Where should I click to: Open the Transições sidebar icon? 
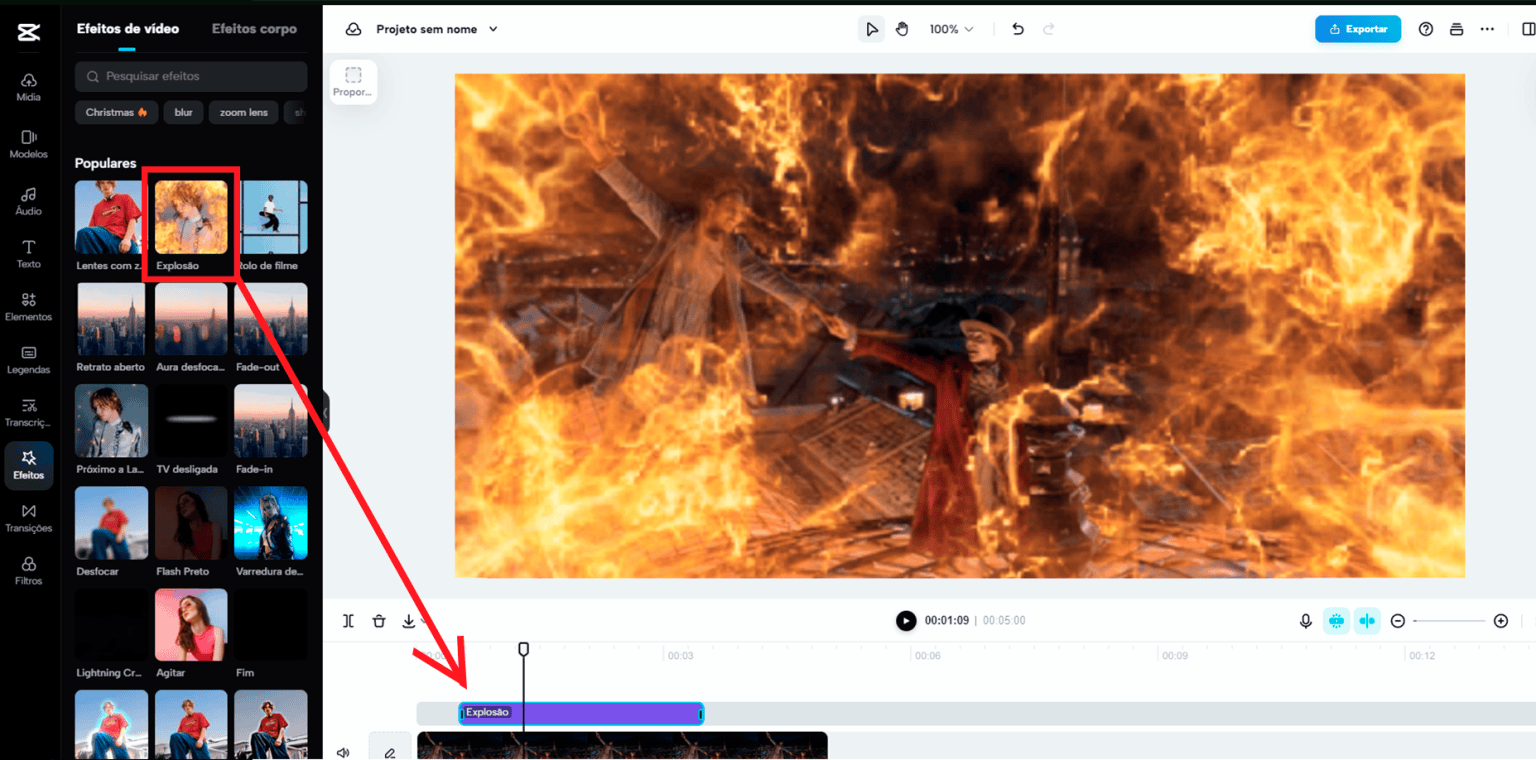(28, 518)
